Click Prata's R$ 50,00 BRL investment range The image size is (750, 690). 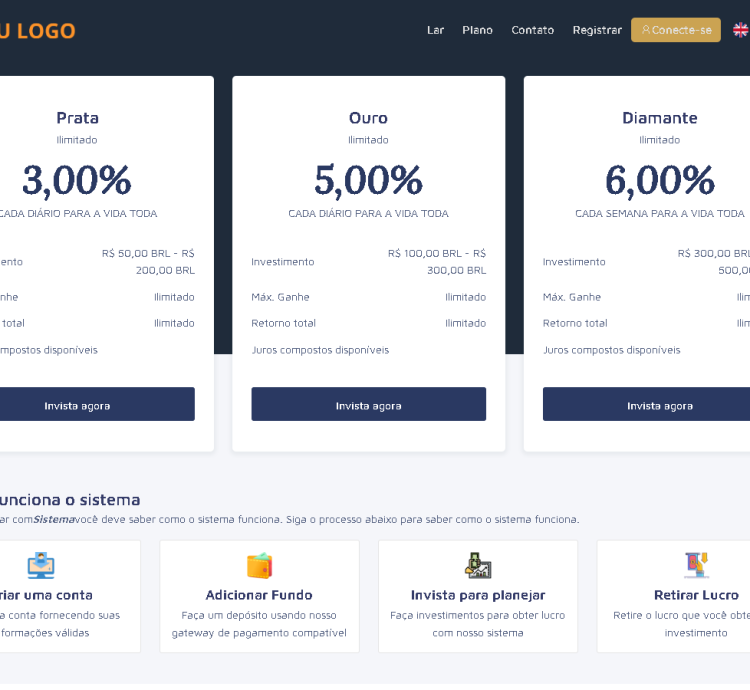pos(148,262)
